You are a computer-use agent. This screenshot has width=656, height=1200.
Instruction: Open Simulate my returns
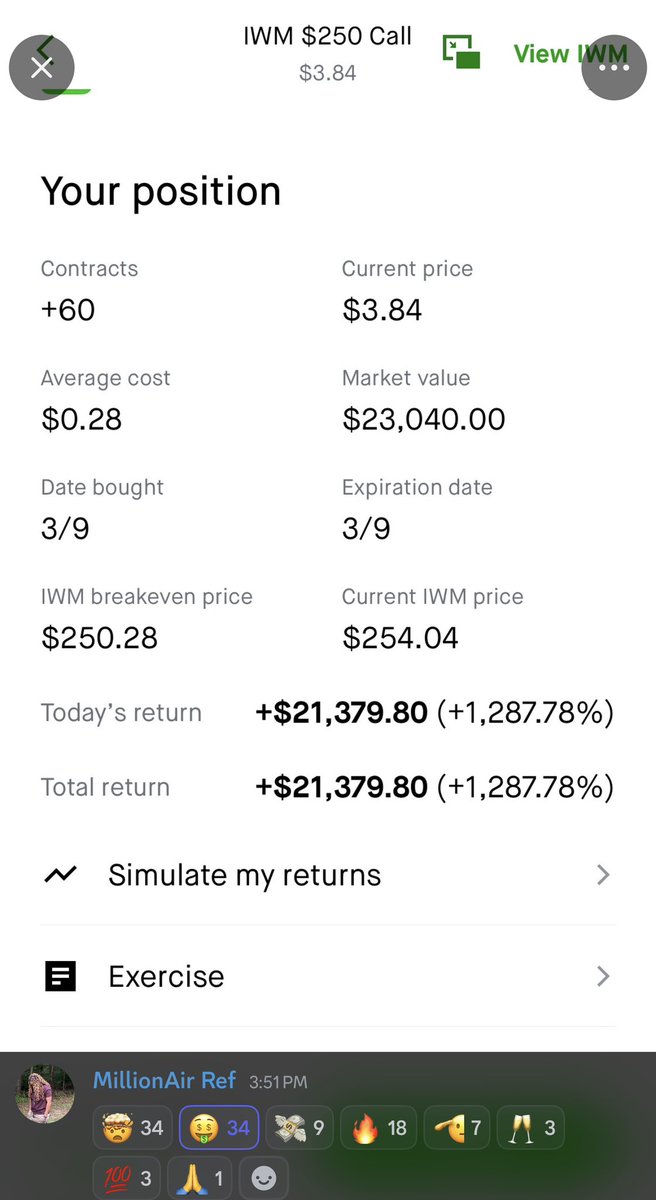tap(328, 875)
